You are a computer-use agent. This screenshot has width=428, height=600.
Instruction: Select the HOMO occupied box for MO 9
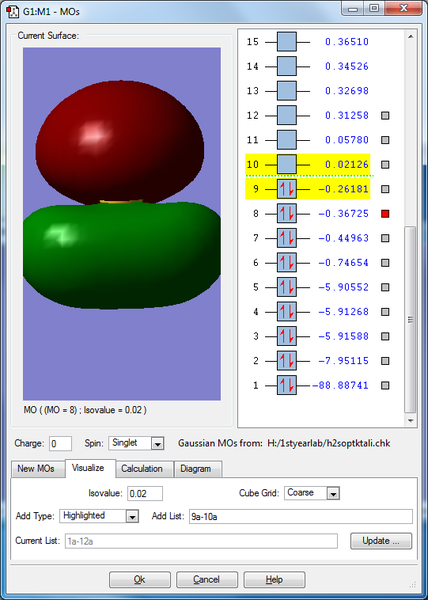[286, 189]
